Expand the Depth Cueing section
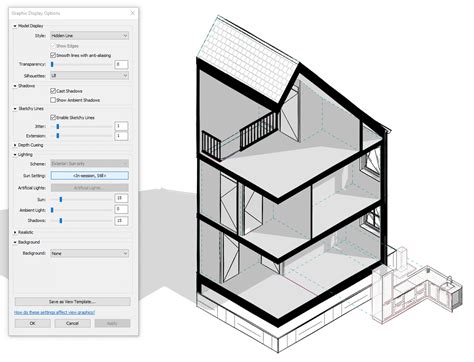The height and width of the screenshot is (362, 474). tap(15, 145)
